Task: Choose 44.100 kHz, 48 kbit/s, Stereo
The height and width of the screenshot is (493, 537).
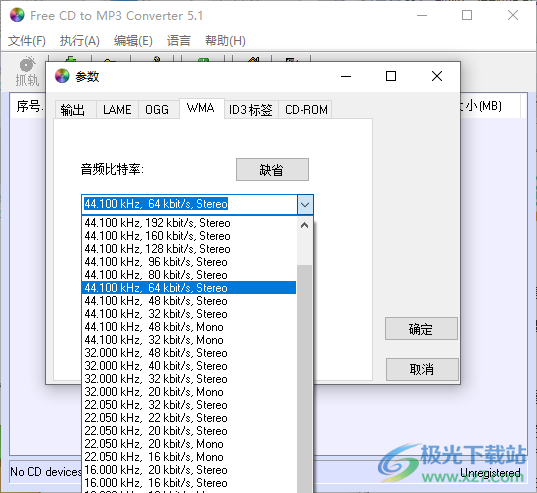Action: point(189,301)
